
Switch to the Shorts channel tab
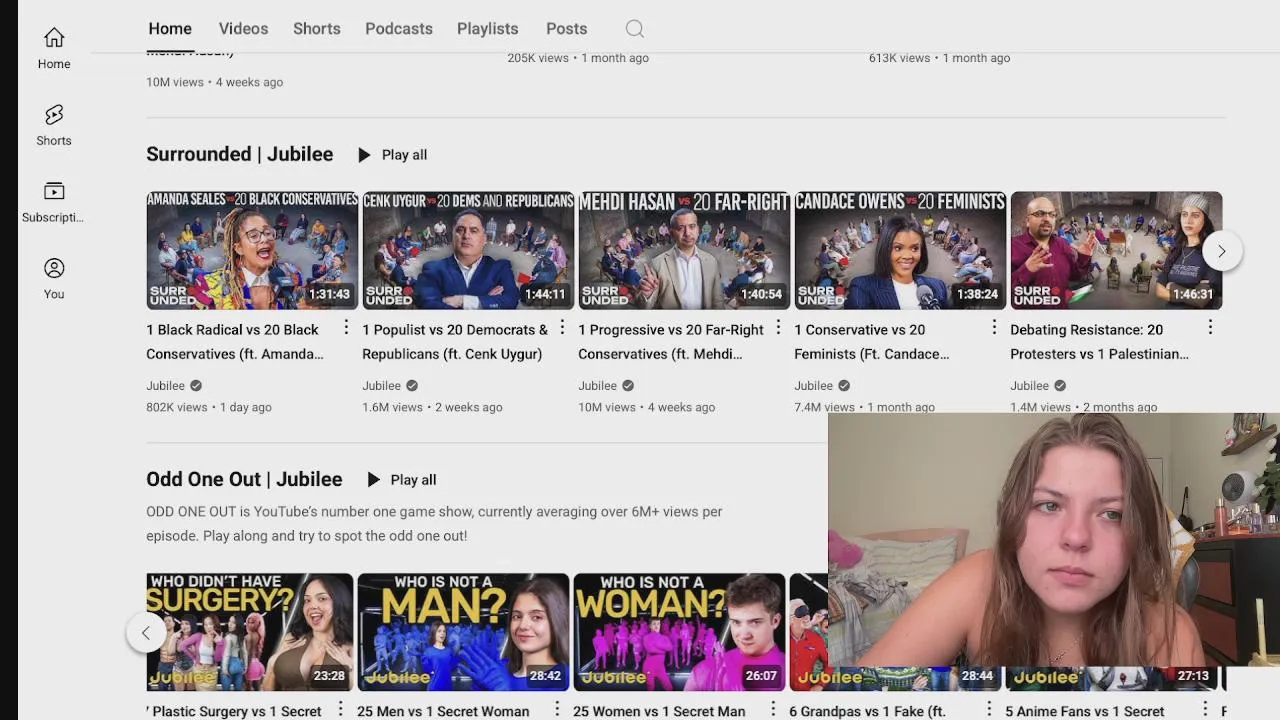pyautogui.click(x=317, y=29)
